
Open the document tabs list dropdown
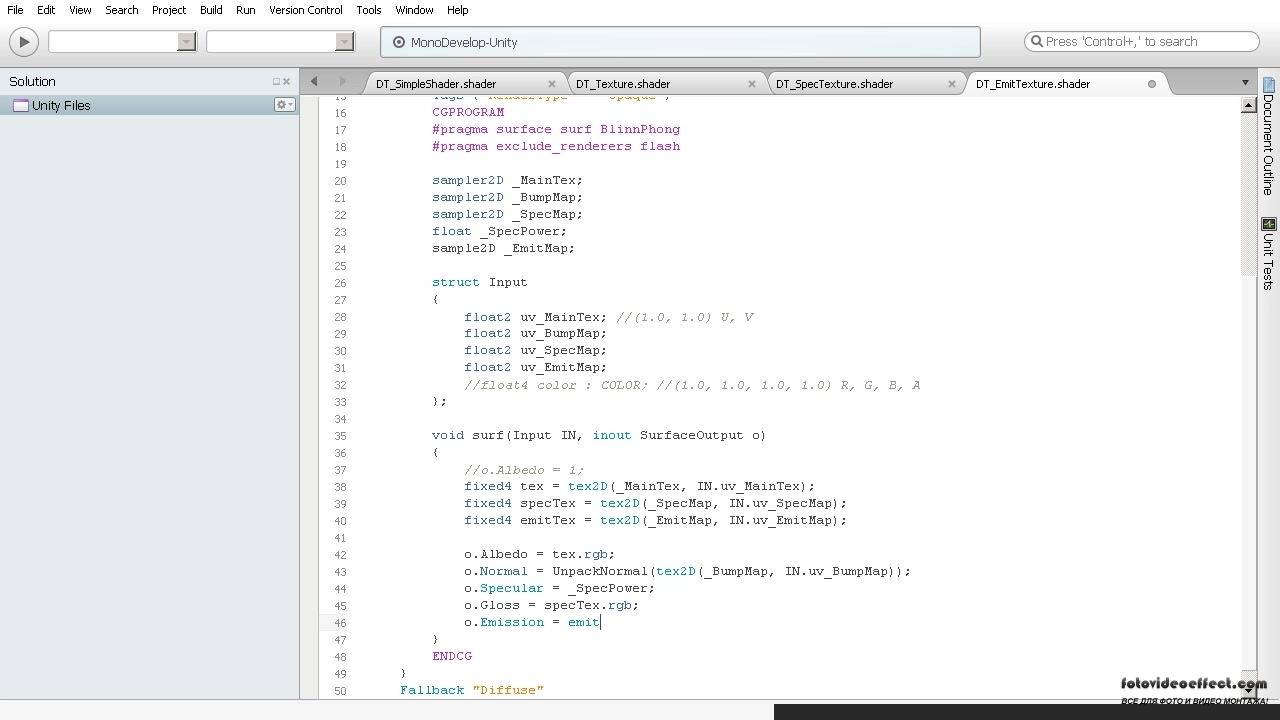pyautogui.click(x=1245, y=83)
